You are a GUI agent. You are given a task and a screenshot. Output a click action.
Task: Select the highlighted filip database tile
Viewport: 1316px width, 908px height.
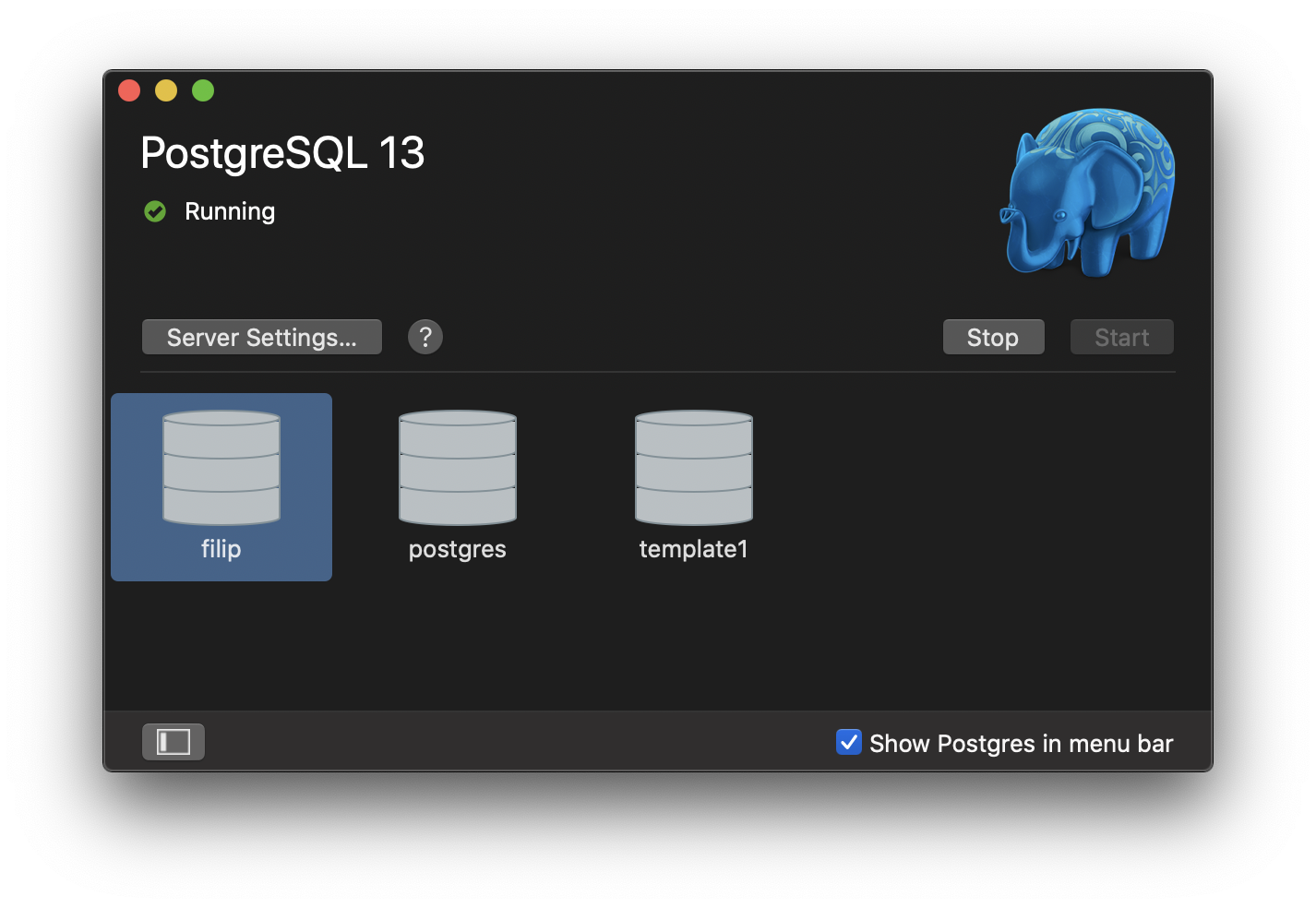pyautogui.click(x=221, y=486)
